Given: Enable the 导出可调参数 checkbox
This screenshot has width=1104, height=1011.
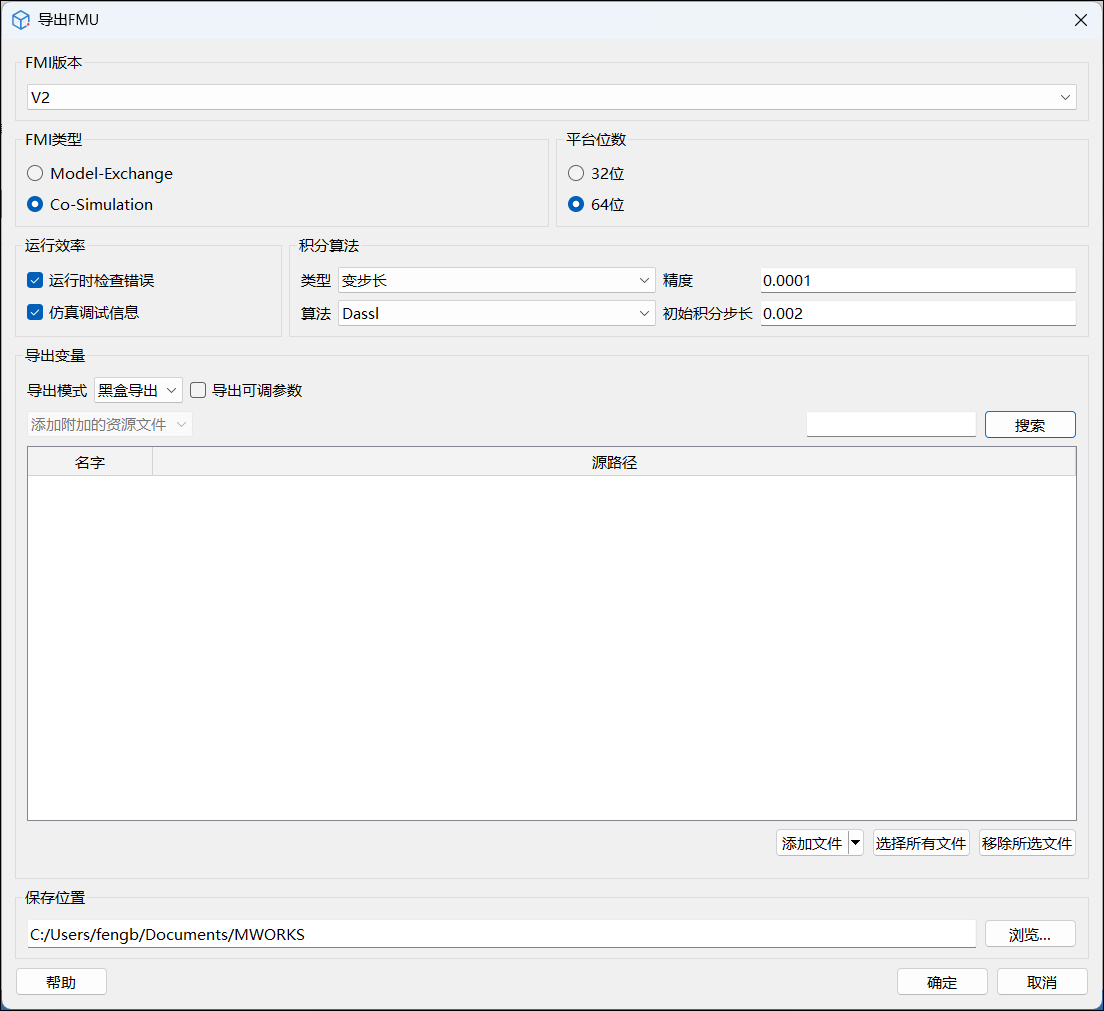Looking at the screenshot, I should point(198,390).
